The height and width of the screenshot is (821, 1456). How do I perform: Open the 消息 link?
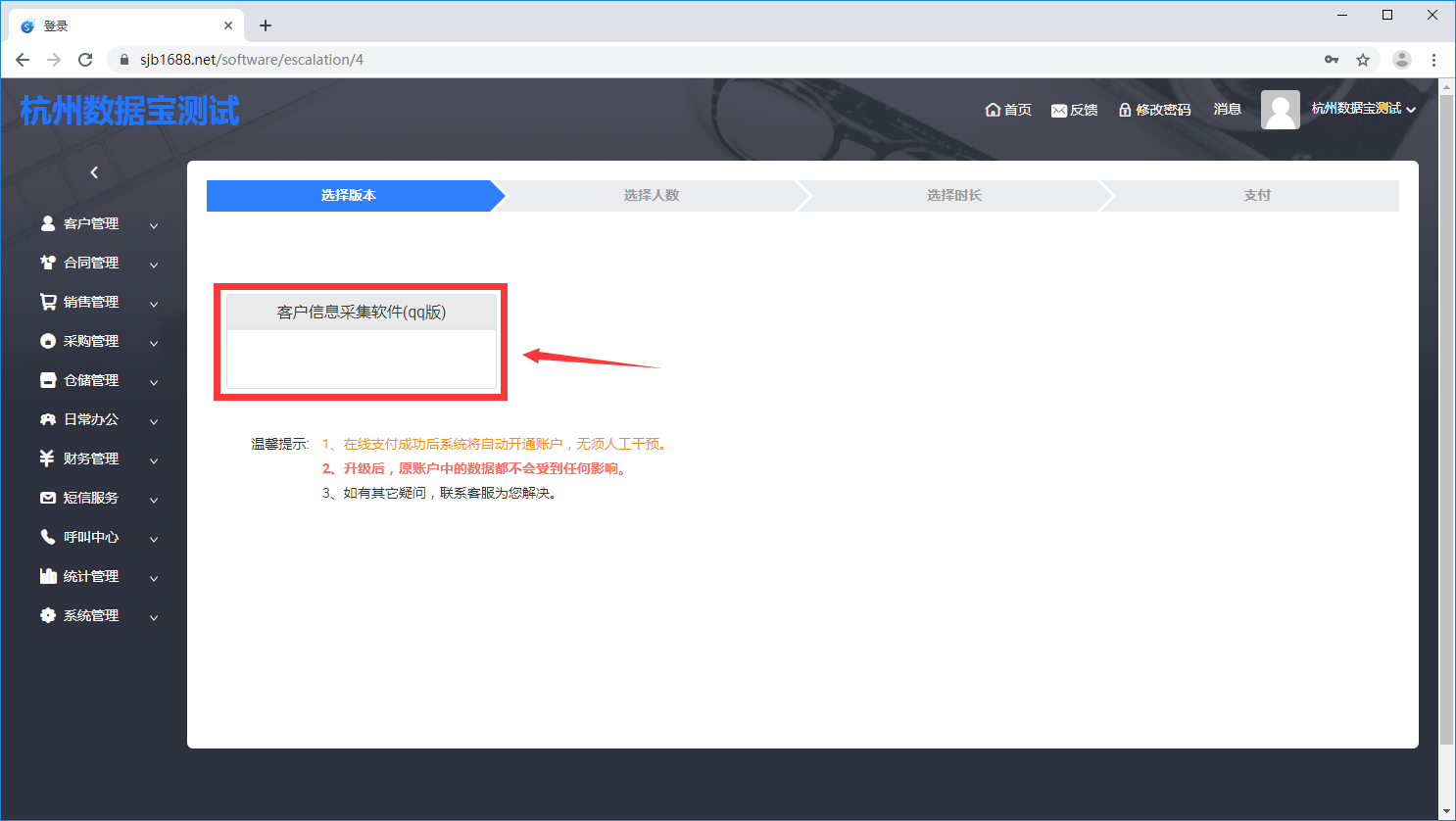[1228, 109]
